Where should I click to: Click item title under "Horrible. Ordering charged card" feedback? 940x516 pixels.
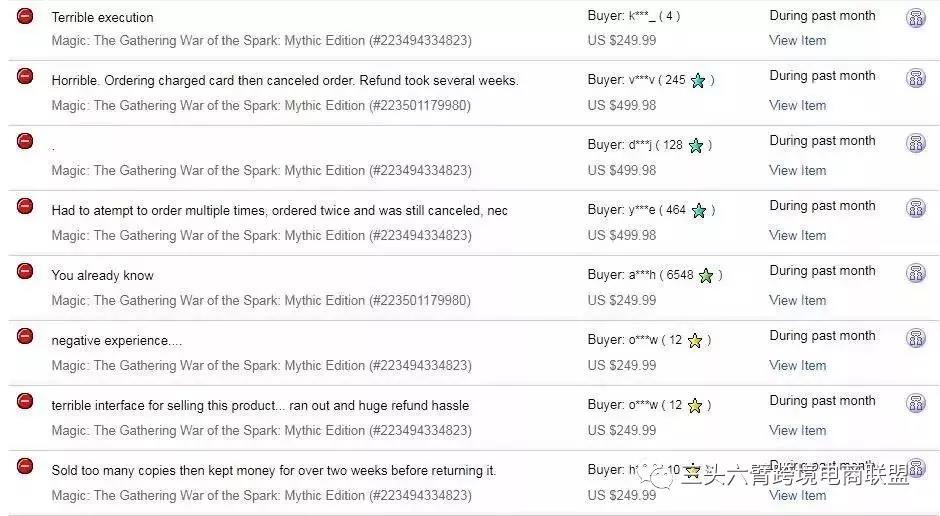261,105
